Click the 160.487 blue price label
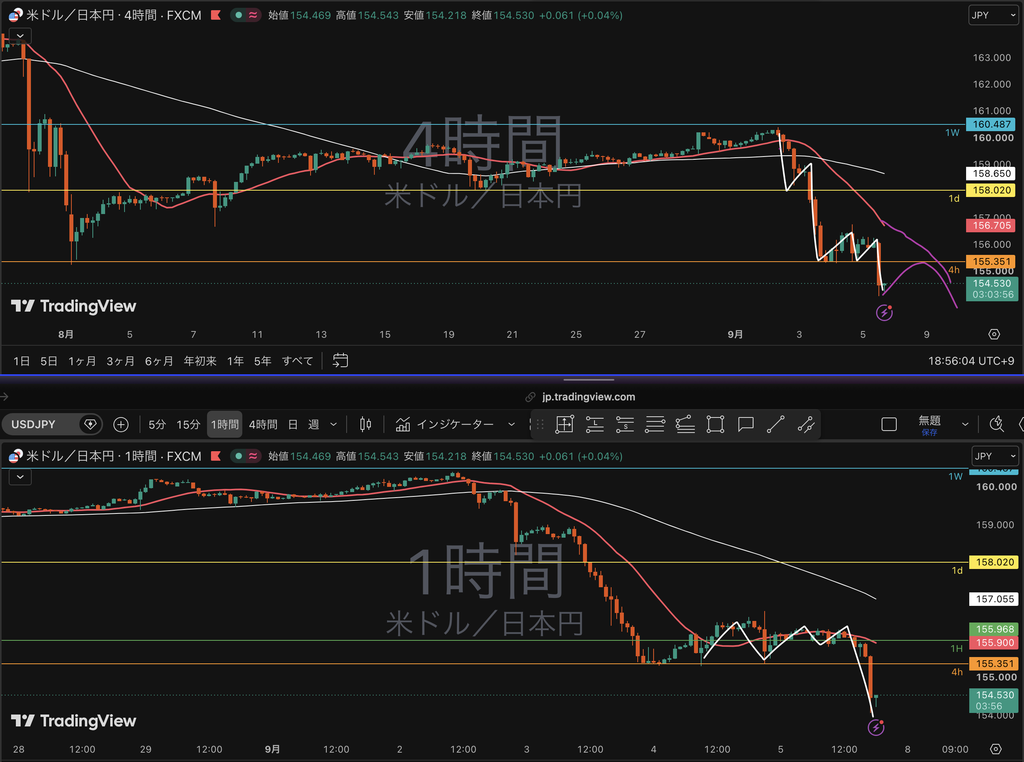Screen dimensions: 1024x762 991,124
